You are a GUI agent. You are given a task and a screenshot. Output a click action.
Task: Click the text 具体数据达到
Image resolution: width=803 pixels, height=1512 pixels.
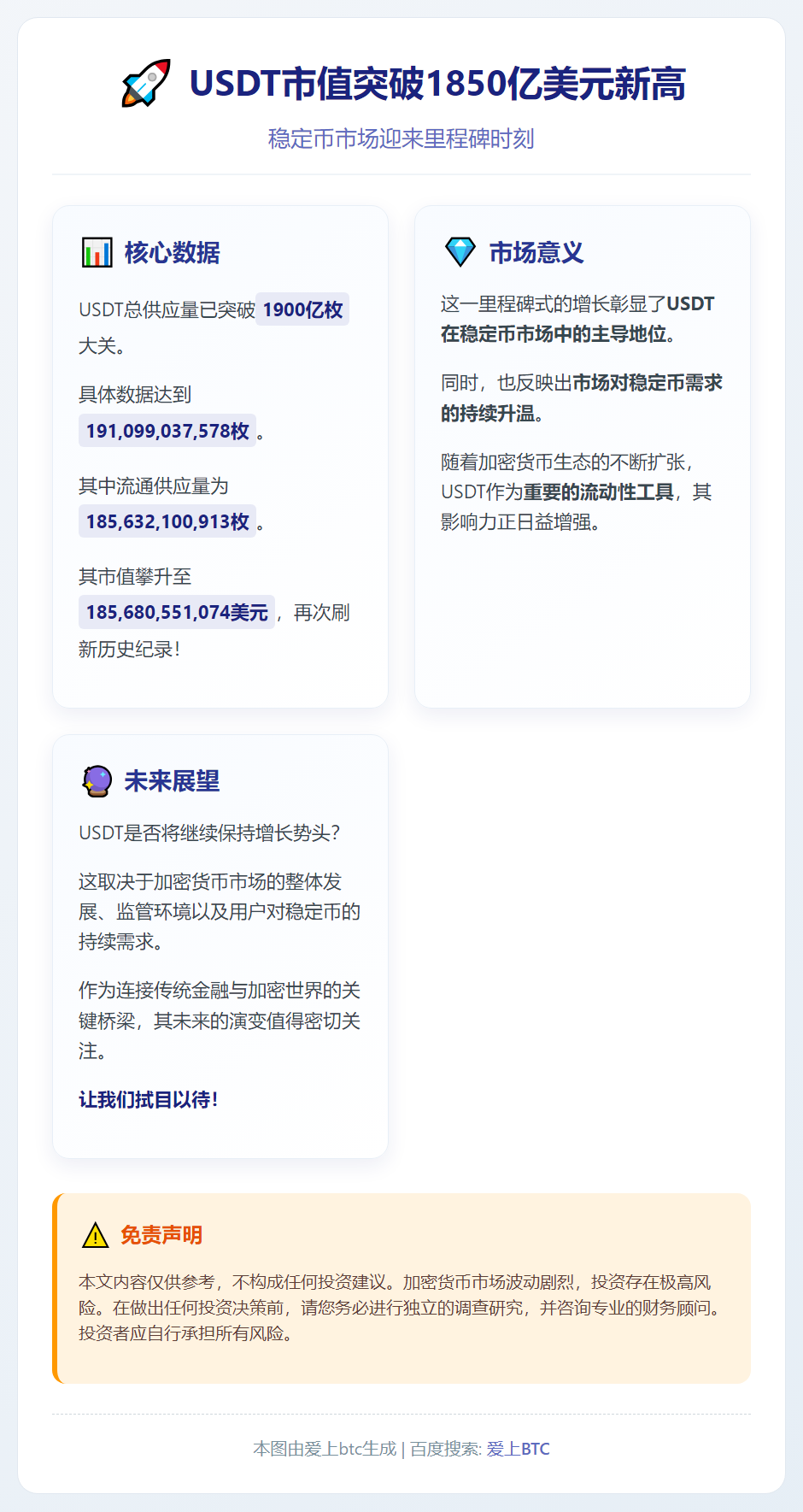click(135, 394)
